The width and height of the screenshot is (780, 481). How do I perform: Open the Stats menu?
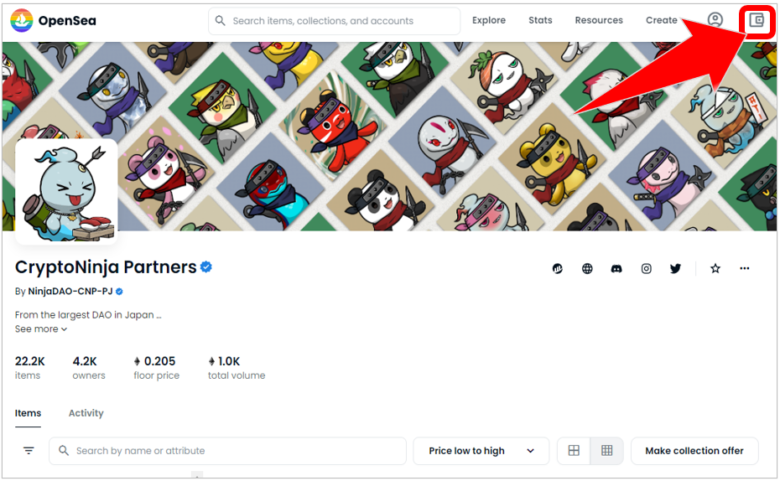click(x=540, y=20)
